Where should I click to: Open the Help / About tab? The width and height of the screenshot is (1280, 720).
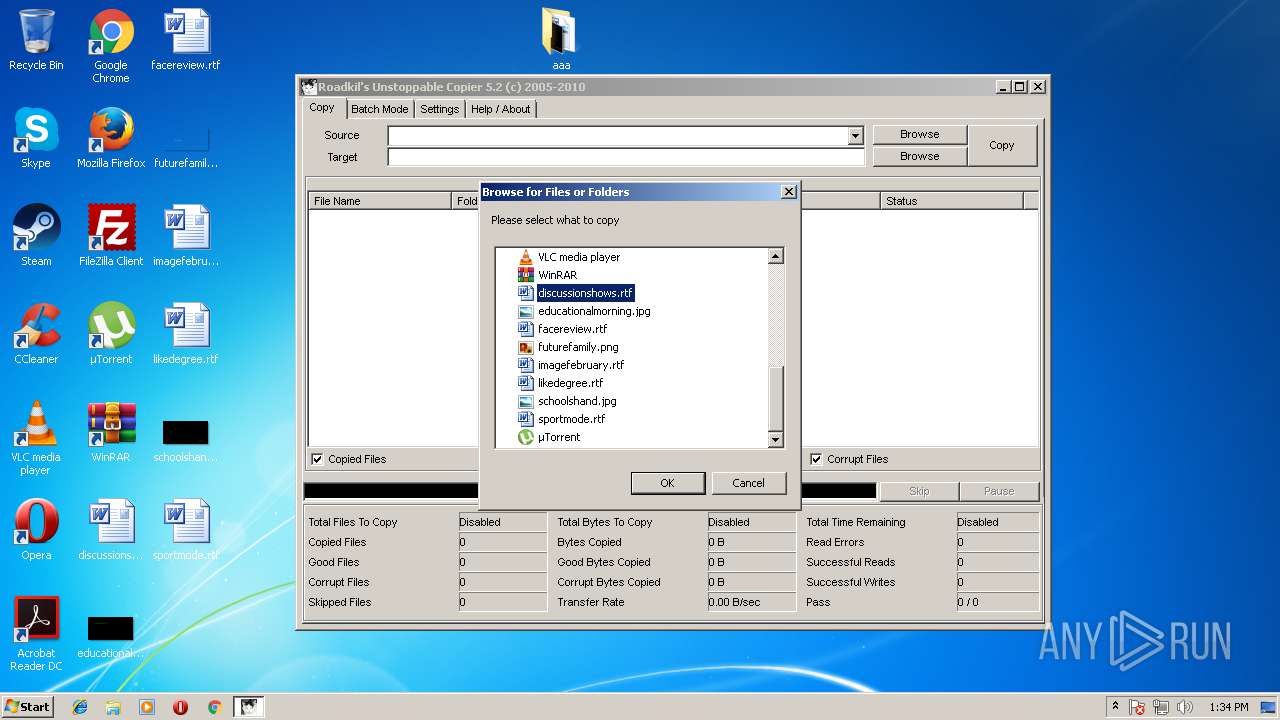pyautogui.click(x=500, y=109)
